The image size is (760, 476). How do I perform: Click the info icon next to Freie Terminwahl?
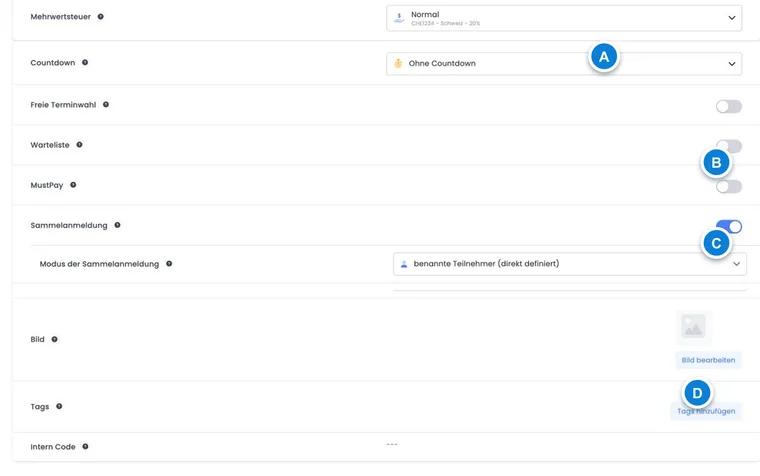coord(106,104)
